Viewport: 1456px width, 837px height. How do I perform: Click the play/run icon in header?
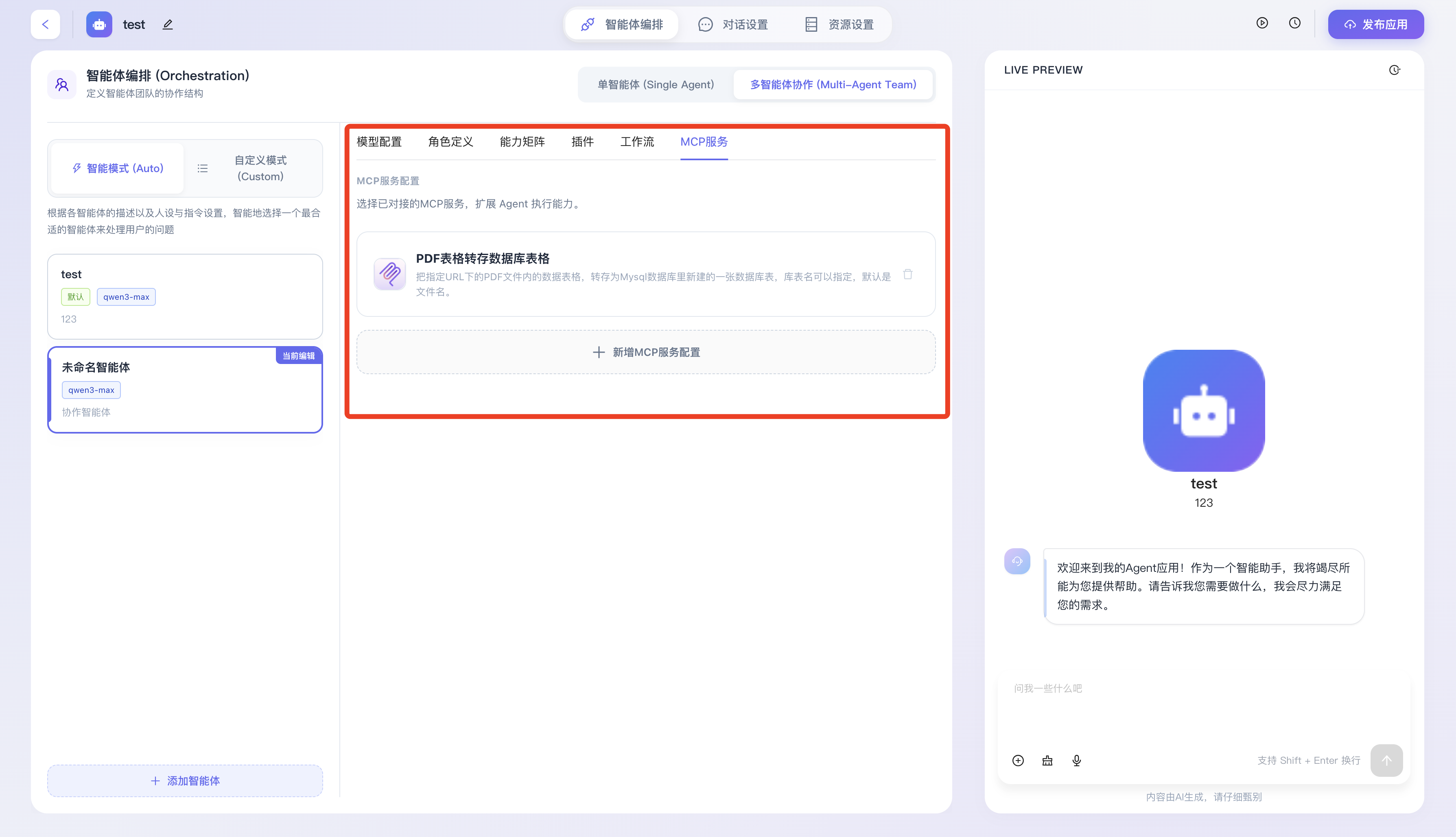point(1261,23)
